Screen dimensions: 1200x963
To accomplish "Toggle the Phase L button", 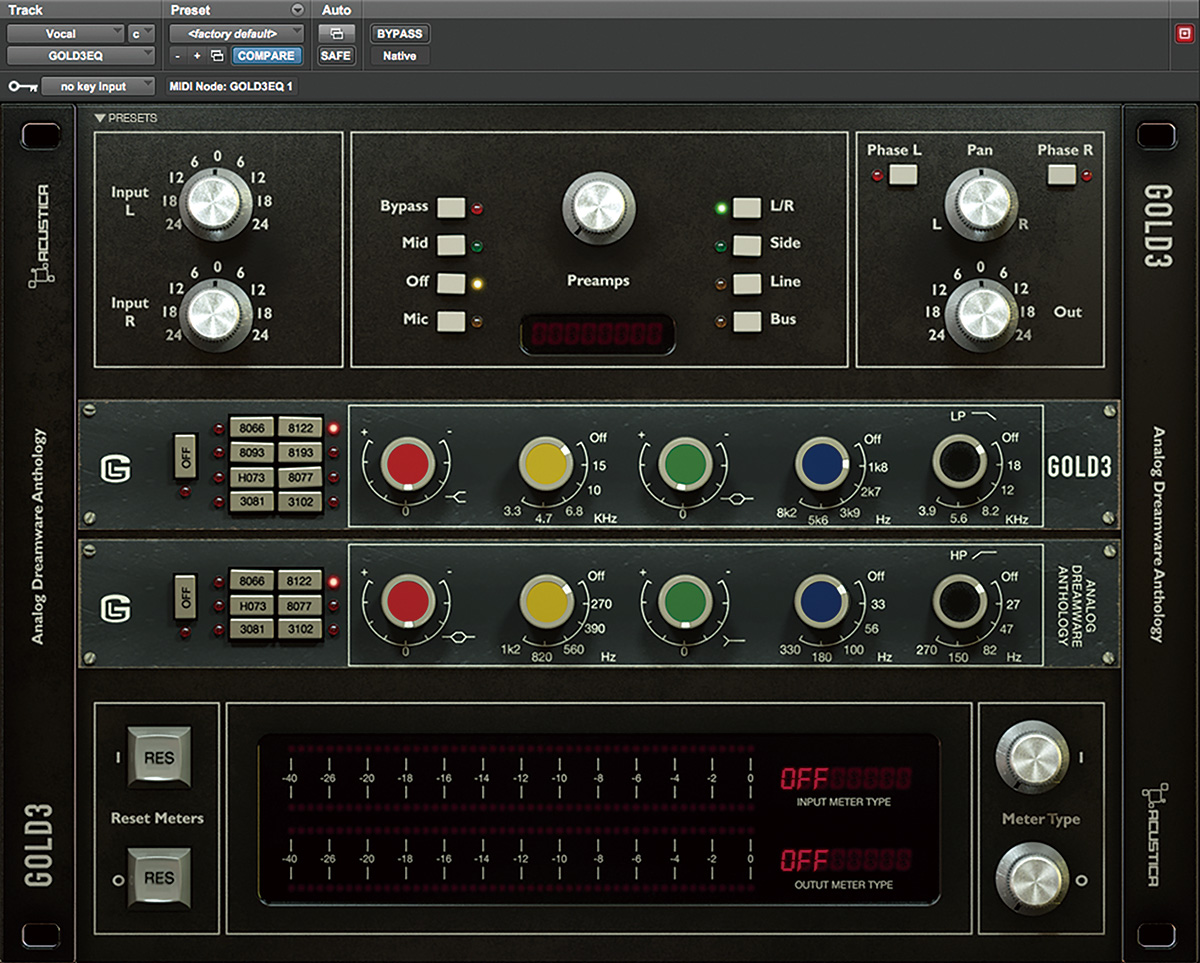I will (x=903, y=175).
